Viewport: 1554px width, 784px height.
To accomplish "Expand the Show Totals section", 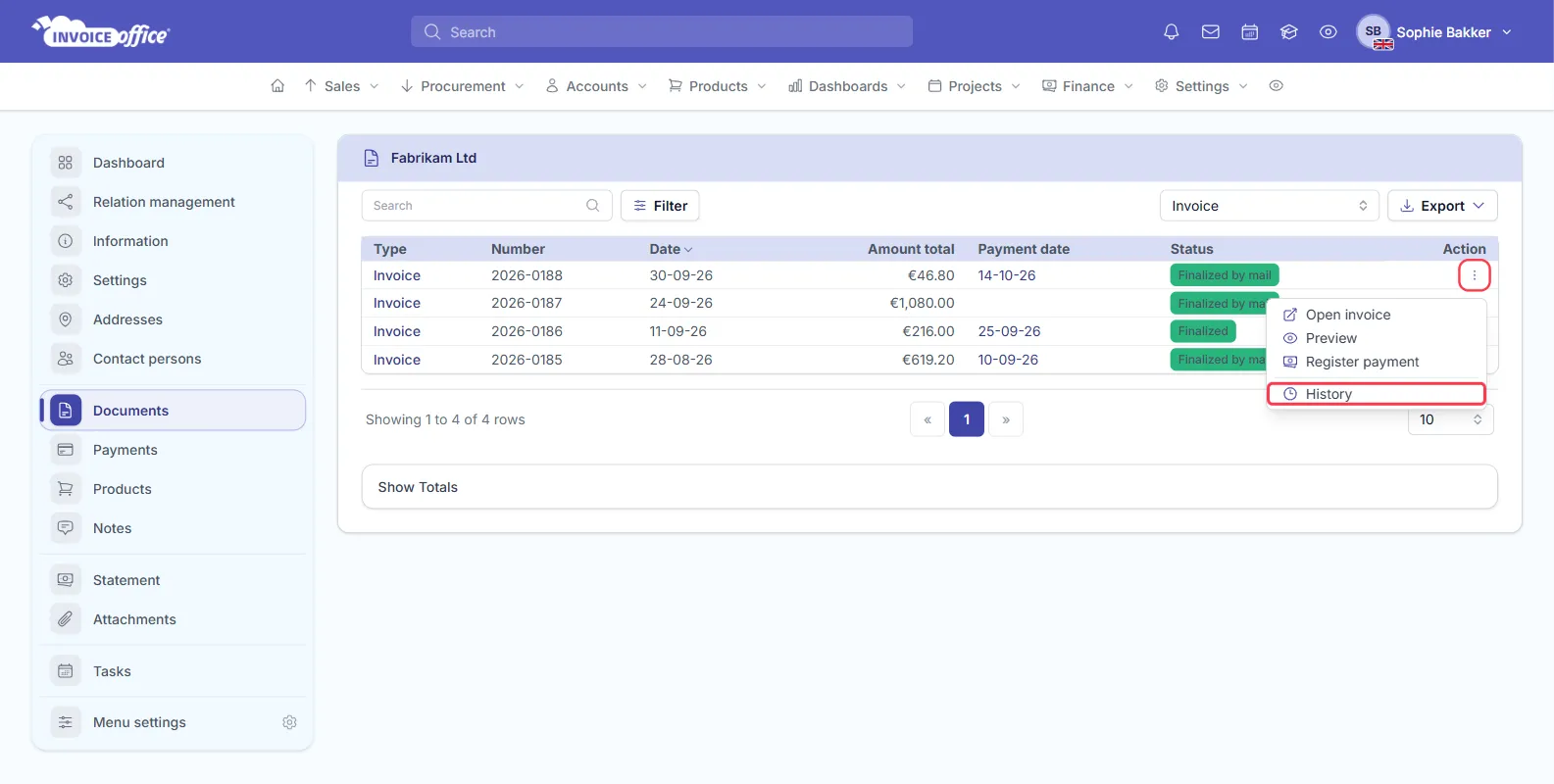I will [929, 487].
